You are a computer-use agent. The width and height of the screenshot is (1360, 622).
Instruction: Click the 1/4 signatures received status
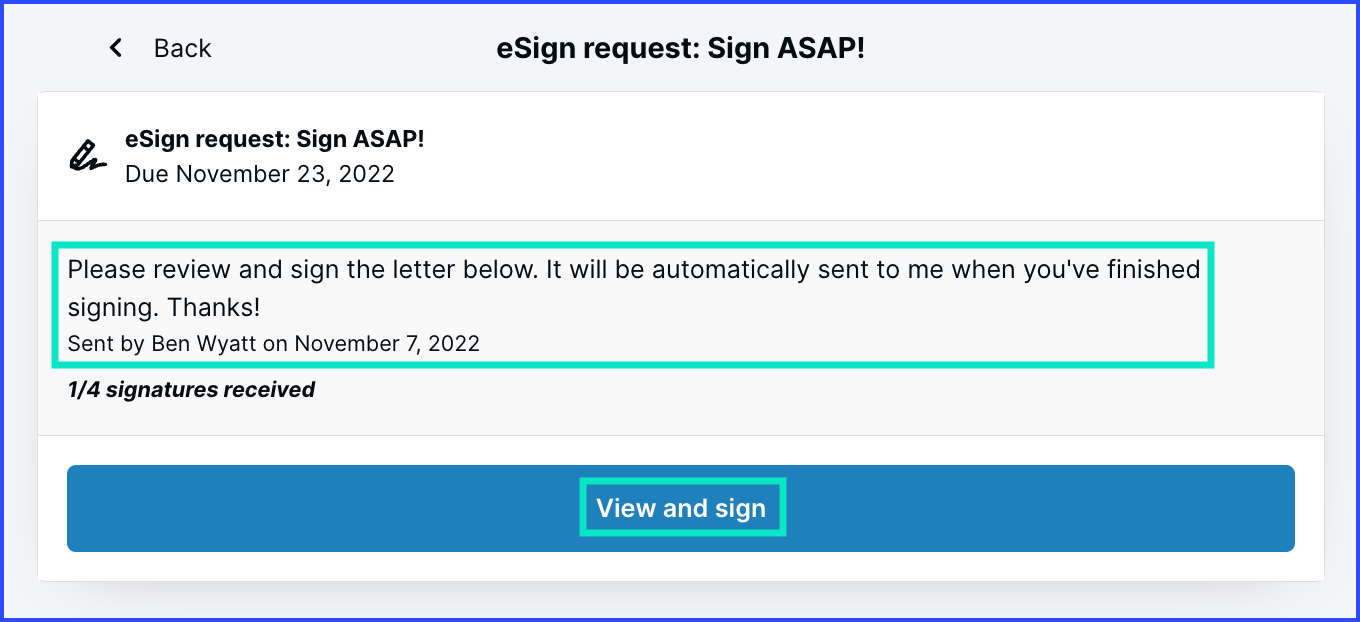point(191,390)
